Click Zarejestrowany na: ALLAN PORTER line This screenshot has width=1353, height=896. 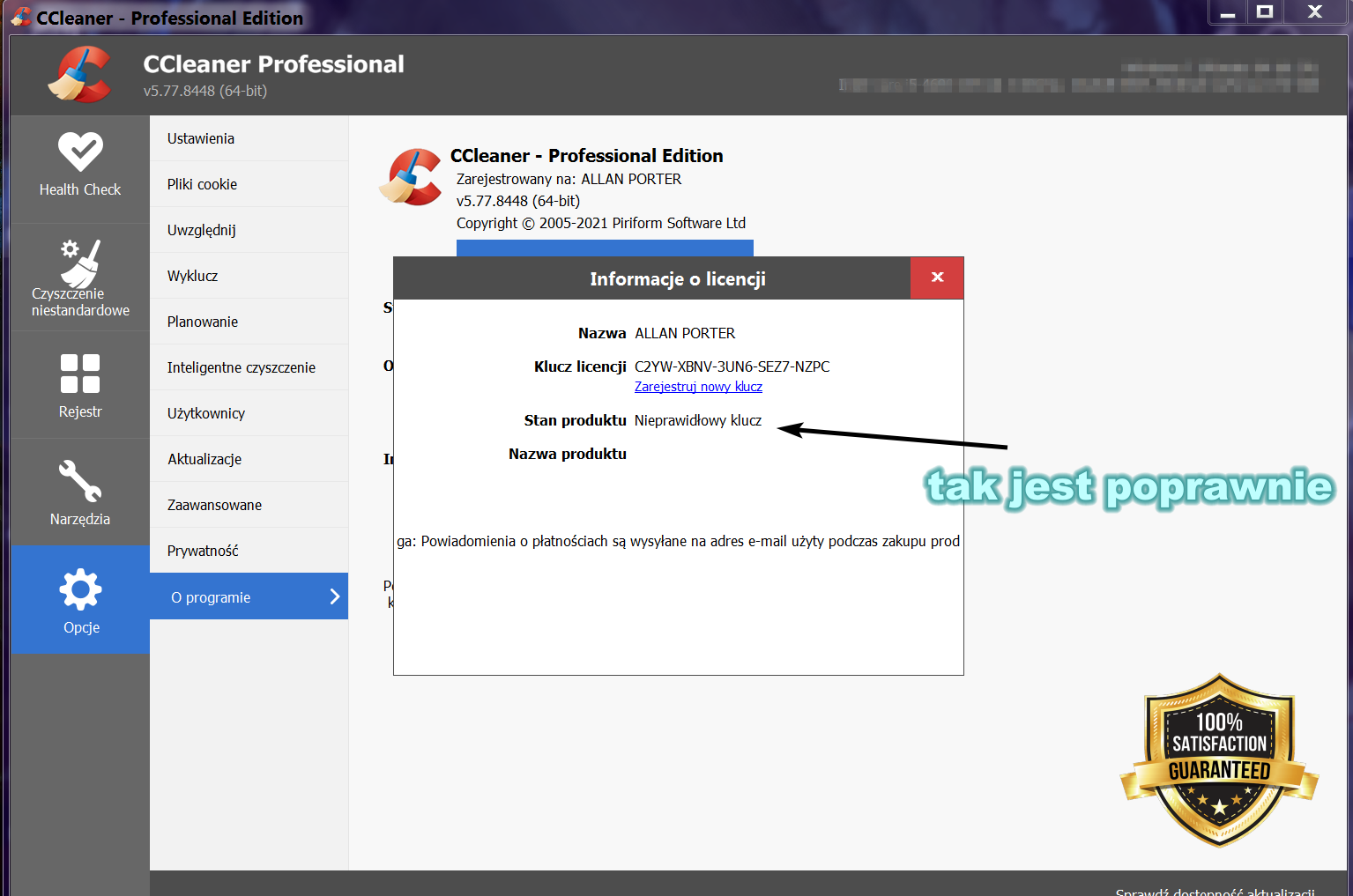point(569,179)
